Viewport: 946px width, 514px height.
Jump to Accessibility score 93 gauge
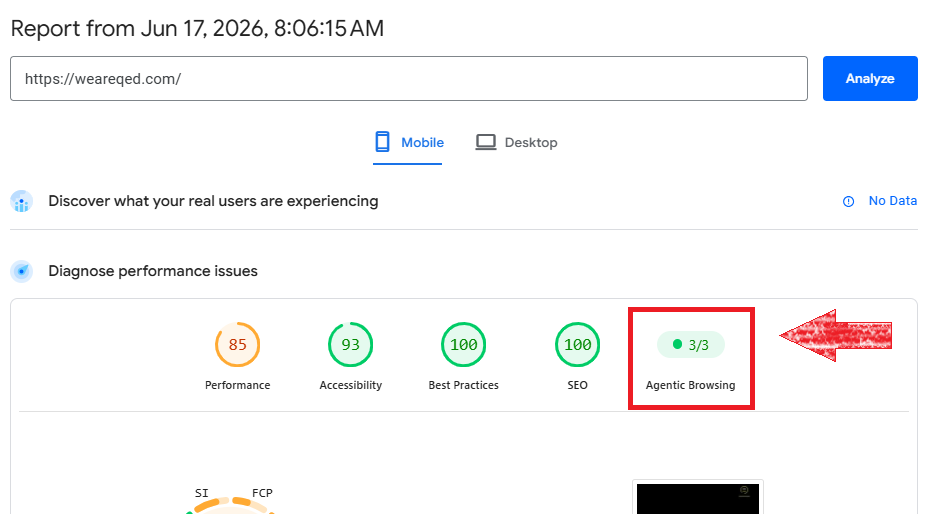pyautogui.click(x=351, y=344)
